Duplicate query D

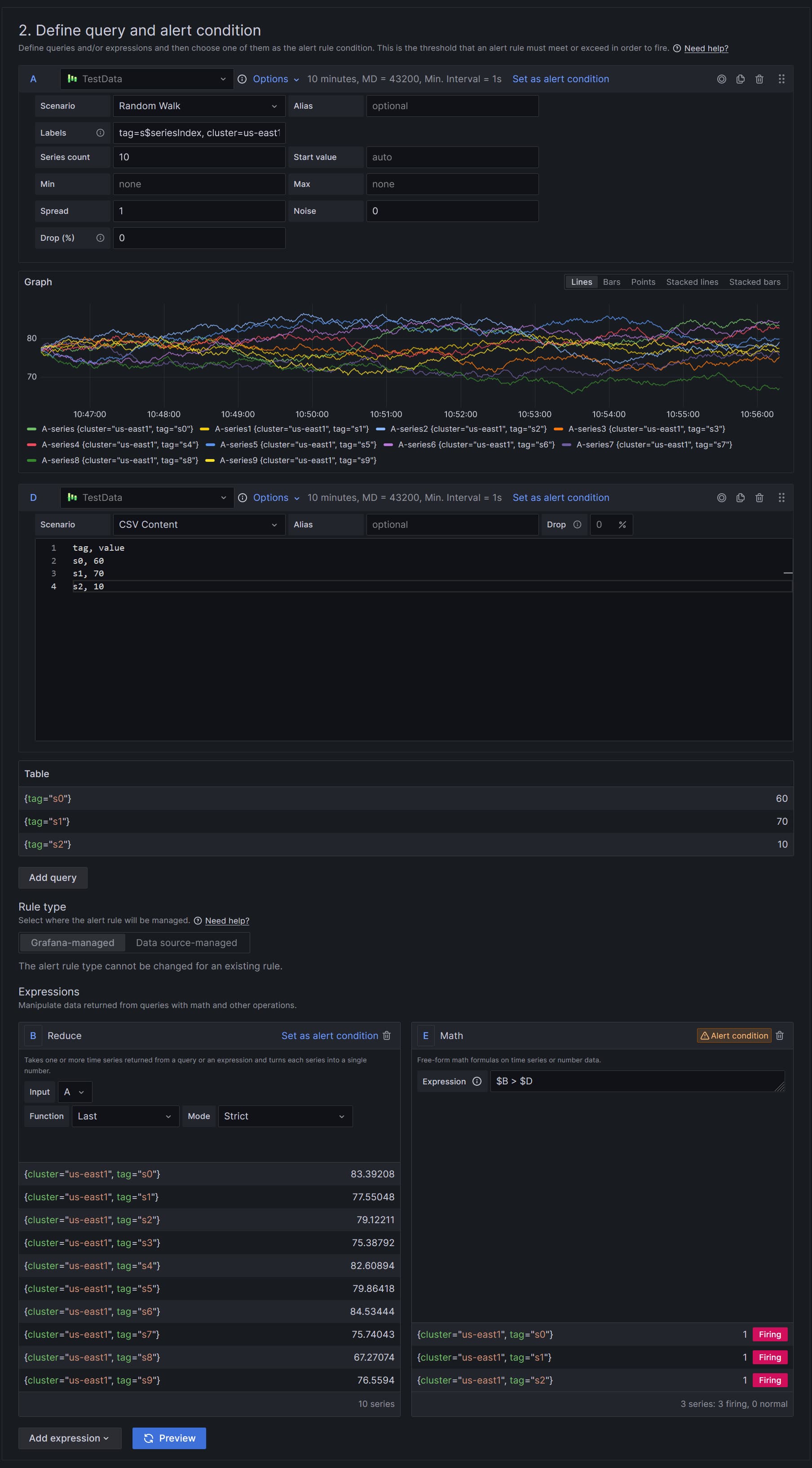point(740,498)
